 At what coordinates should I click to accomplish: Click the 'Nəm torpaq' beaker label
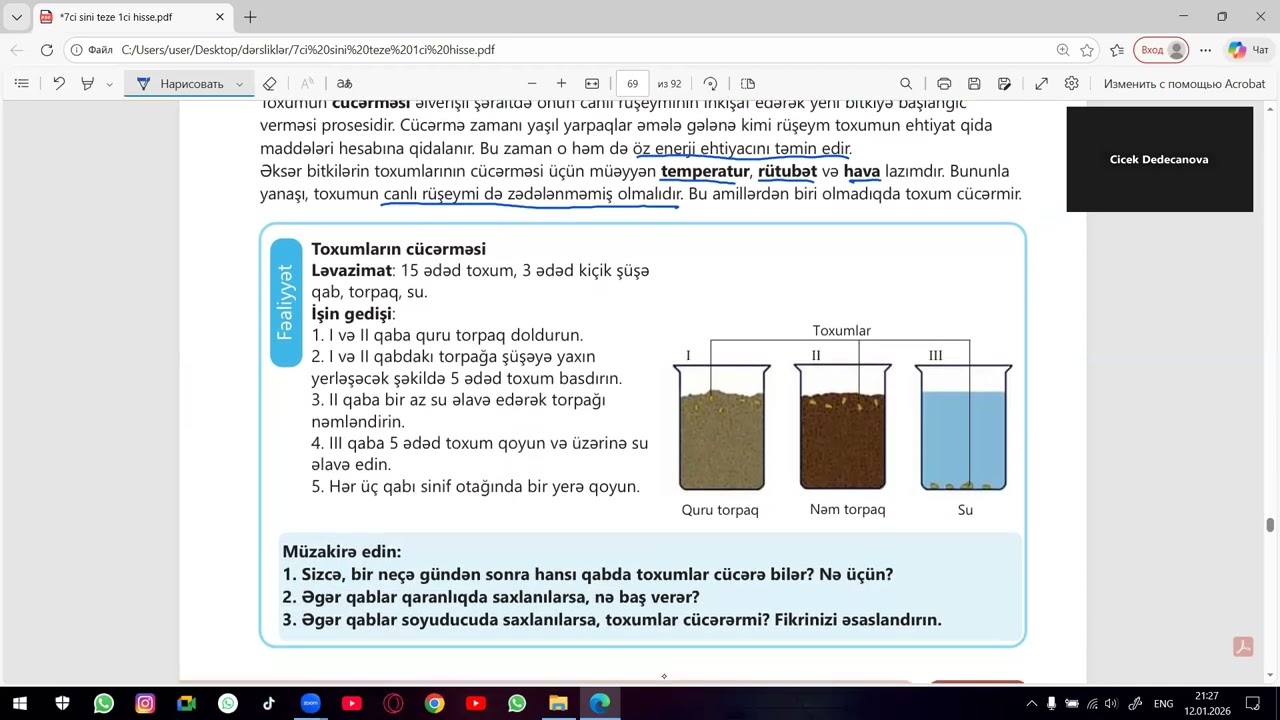point(847,510)
